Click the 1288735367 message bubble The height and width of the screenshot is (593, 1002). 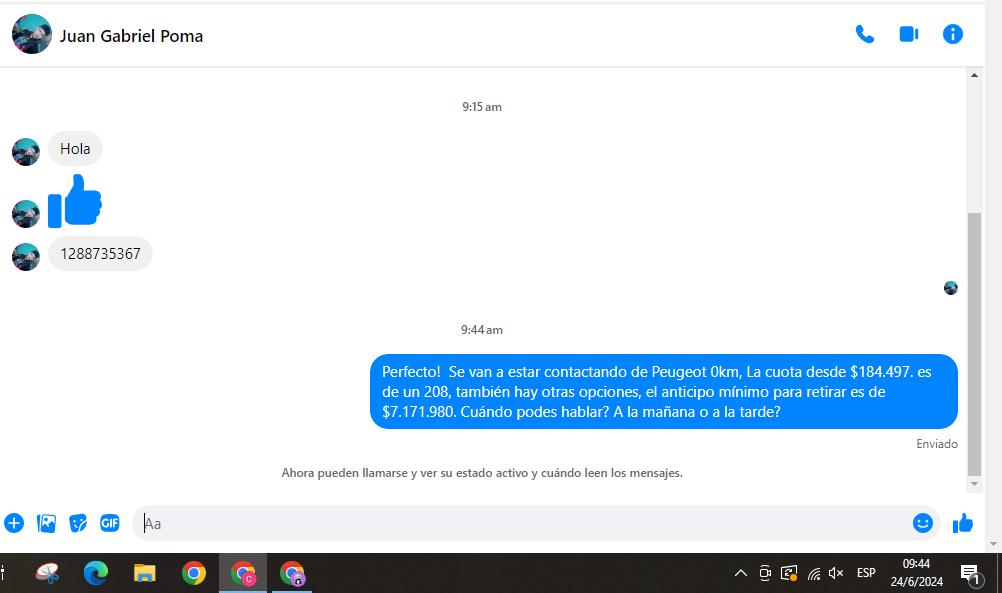point(100,254)
